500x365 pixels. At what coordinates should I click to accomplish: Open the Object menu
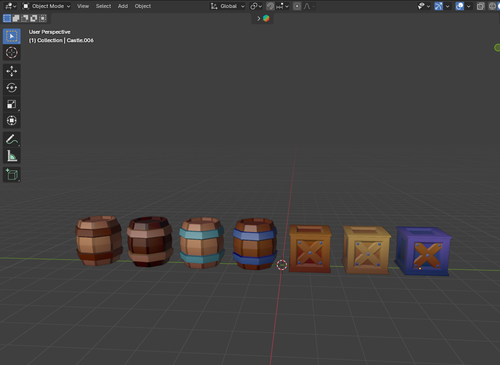point(143,6)
